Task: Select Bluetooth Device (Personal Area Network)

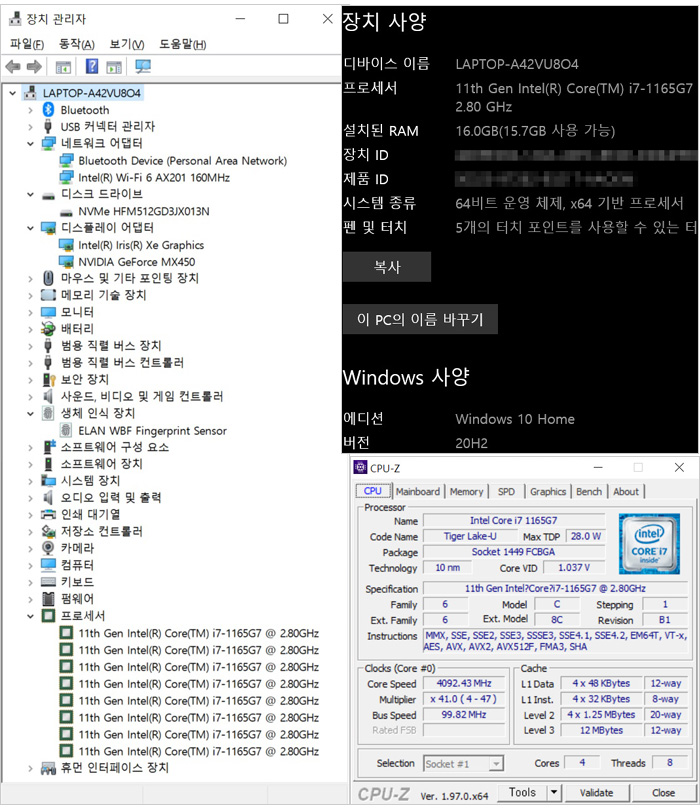Action: [182, 160]
